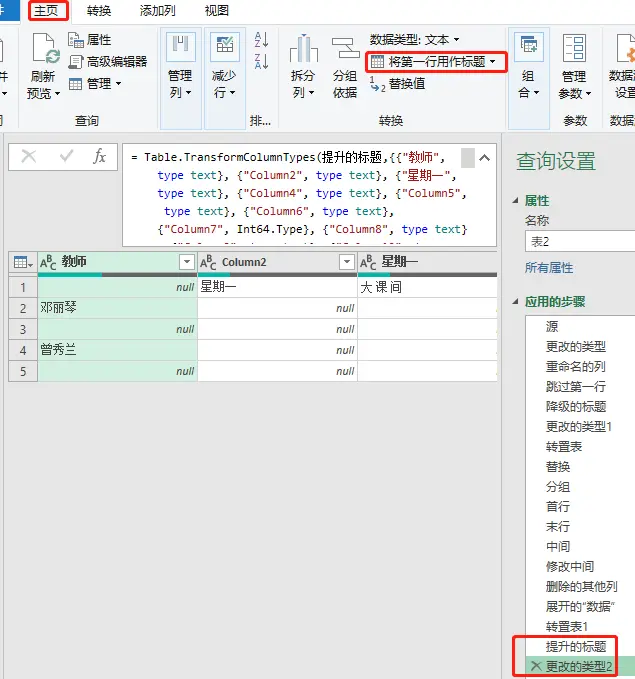Click the ABC type icon of 教师 column
The height and width of the screenshot is (679, 635).
[48, 262]
